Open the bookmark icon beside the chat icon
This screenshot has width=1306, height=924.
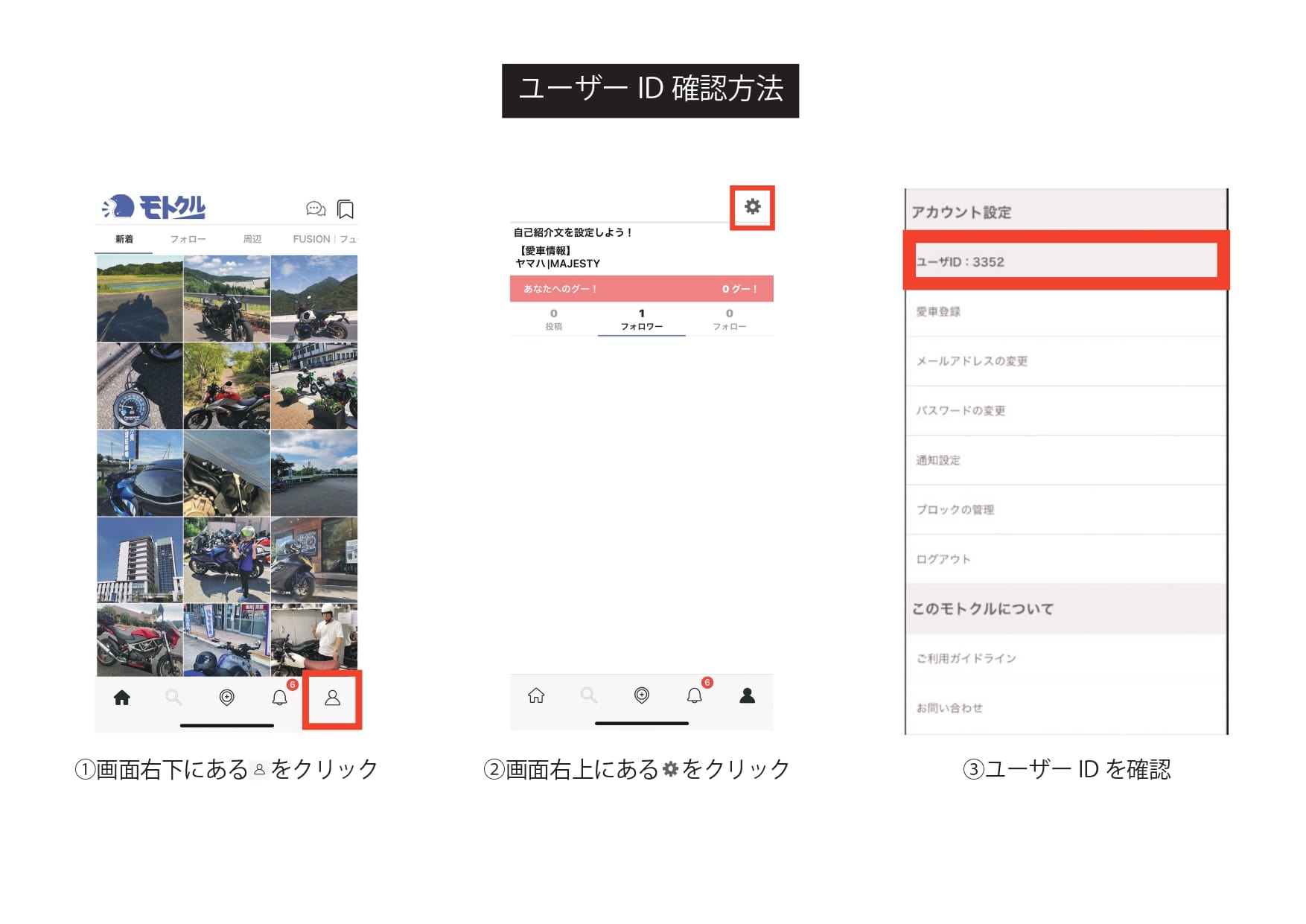coord(345,209)
